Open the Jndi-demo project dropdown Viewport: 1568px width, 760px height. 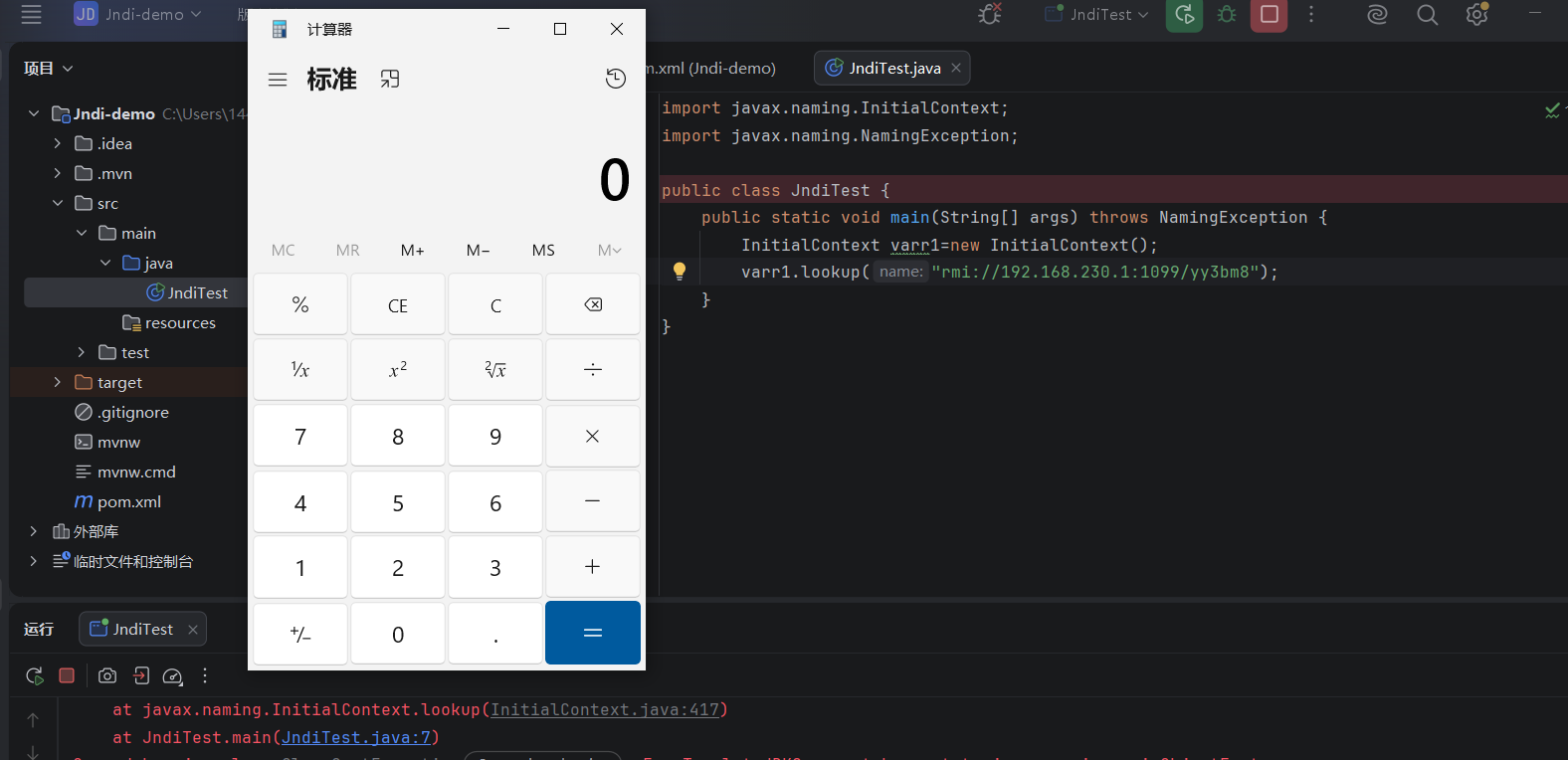pos(137,14)
